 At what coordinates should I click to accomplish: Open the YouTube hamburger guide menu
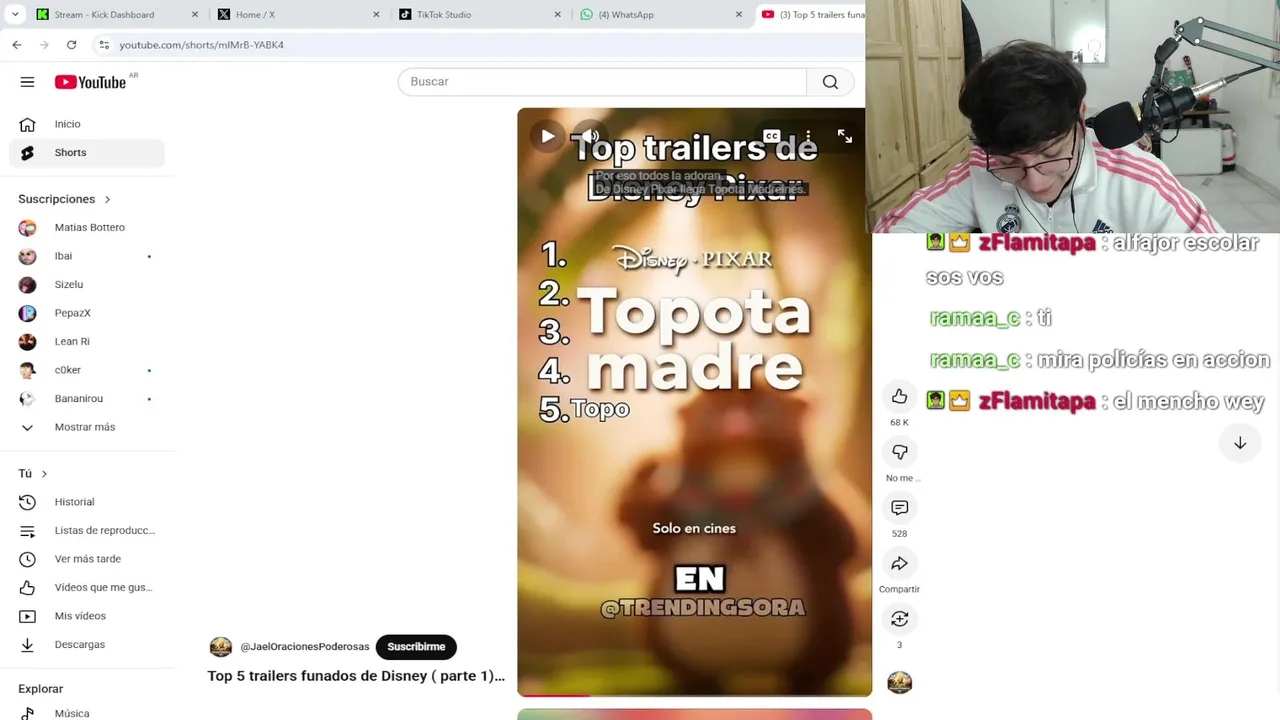click(27, 82)
